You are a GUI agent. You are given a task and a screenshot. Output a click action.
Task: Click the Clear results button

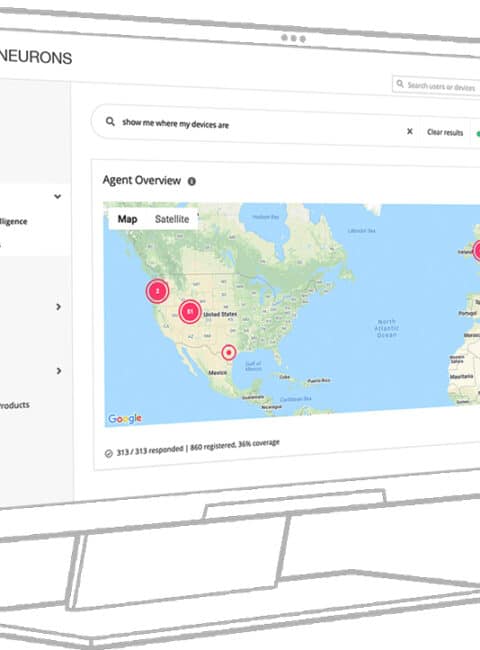pyautogui.click(x=445, y=132)
